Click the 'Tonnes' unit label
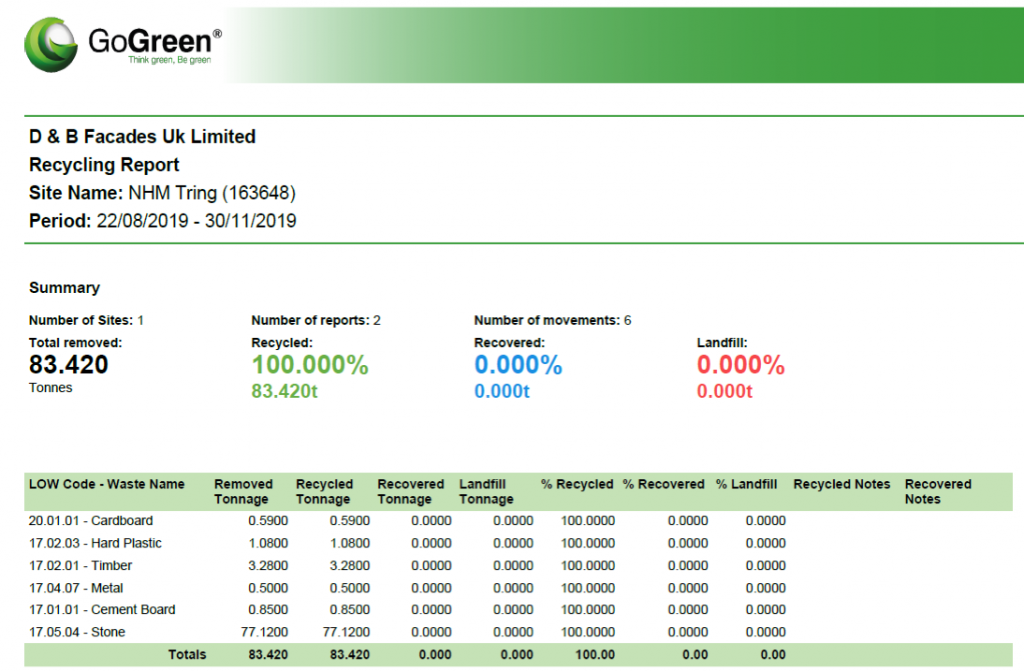1024x672 pixels. (x=50, y=387)
